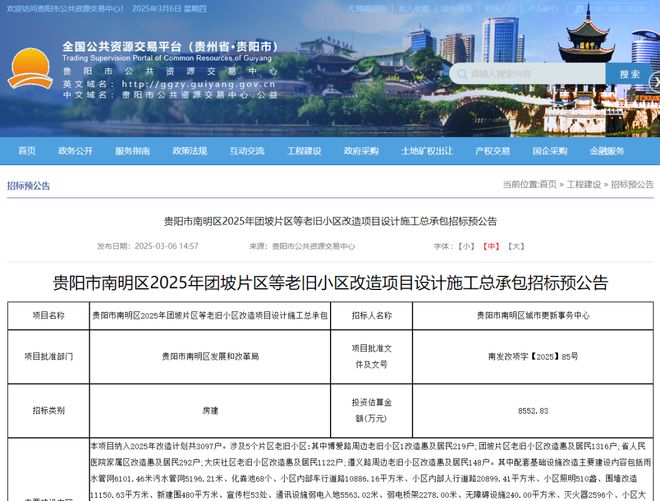The width and height of the screenshot is (660, 501).
Task: Set font size to 大
Action: [x=516, y=246]
